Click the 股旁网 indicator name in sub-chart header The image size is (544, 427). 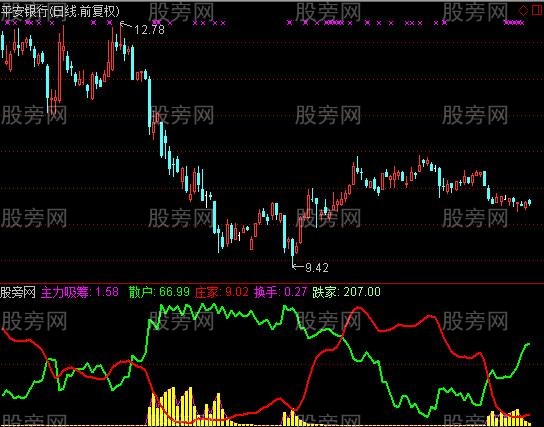coord(18,292)
